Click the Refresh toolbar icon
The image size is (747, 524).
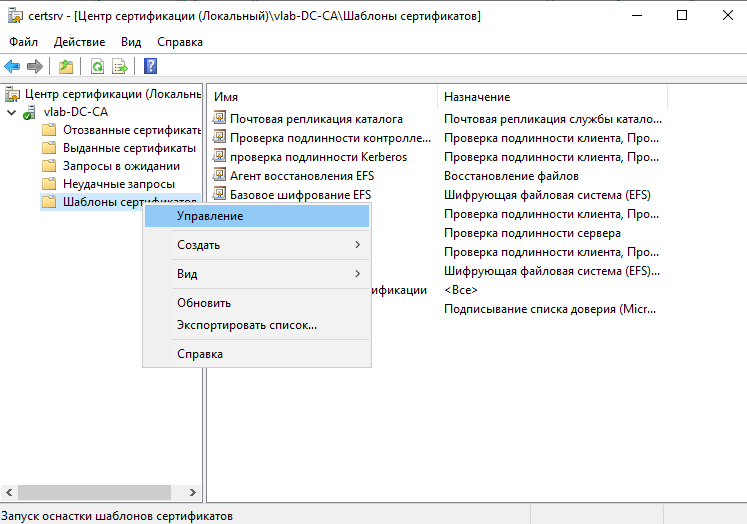[97, 66]
